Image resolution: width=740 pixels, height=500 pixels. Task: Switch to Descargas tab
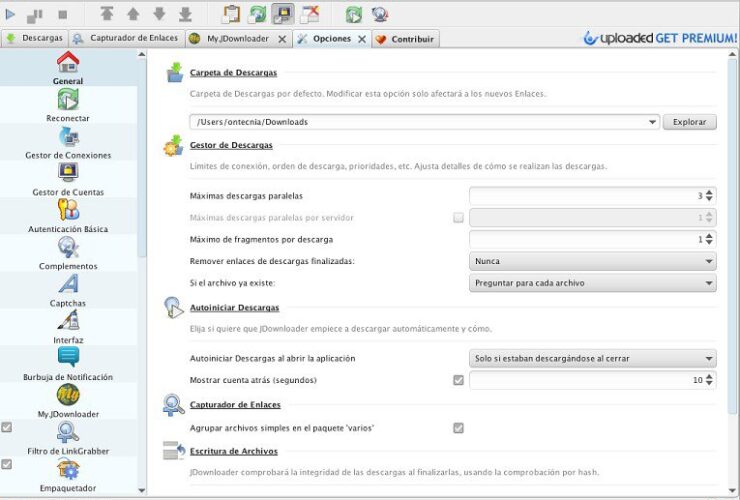pyautogui.click(x=35, y=38)
